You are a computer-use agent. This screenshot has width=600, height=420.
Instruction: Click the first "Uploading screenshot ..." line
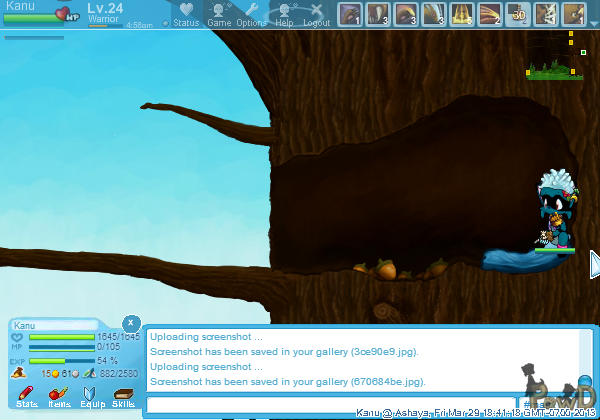pyautogui.click(x=206, y=337)
